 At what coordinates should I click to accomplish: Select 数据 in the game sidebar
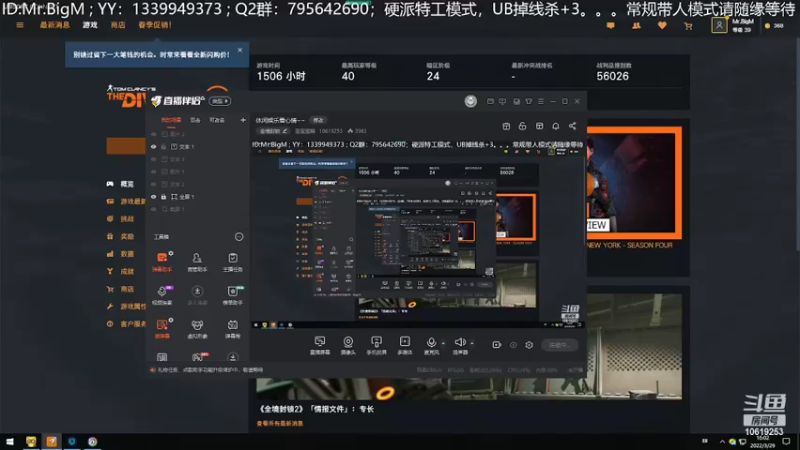[x=127, y=254]
